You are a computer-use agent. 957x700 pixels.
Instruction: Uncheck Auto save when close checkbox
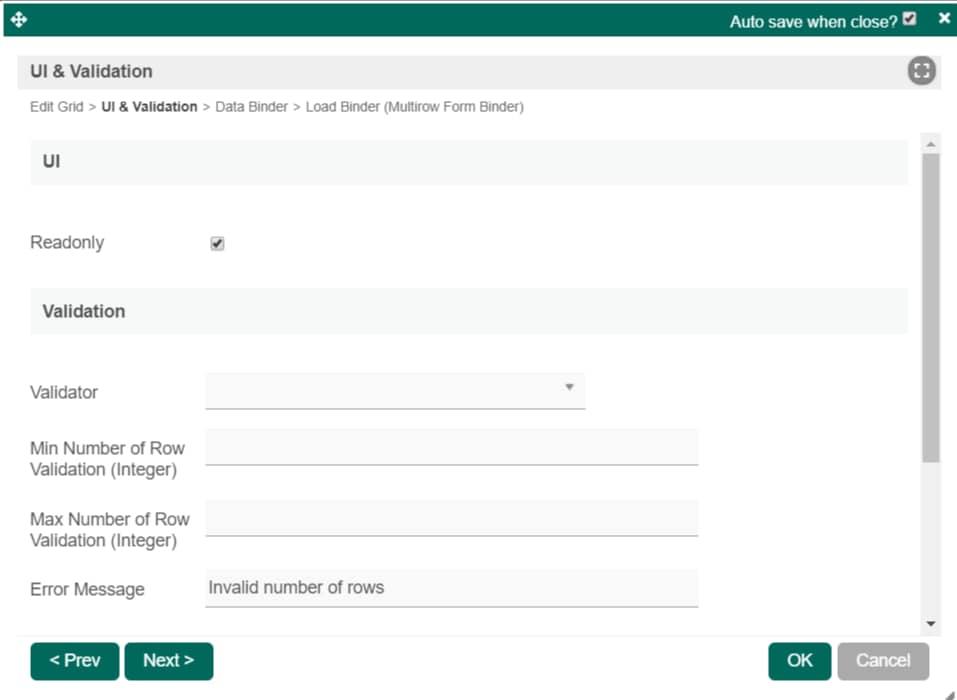click(909, 19)
